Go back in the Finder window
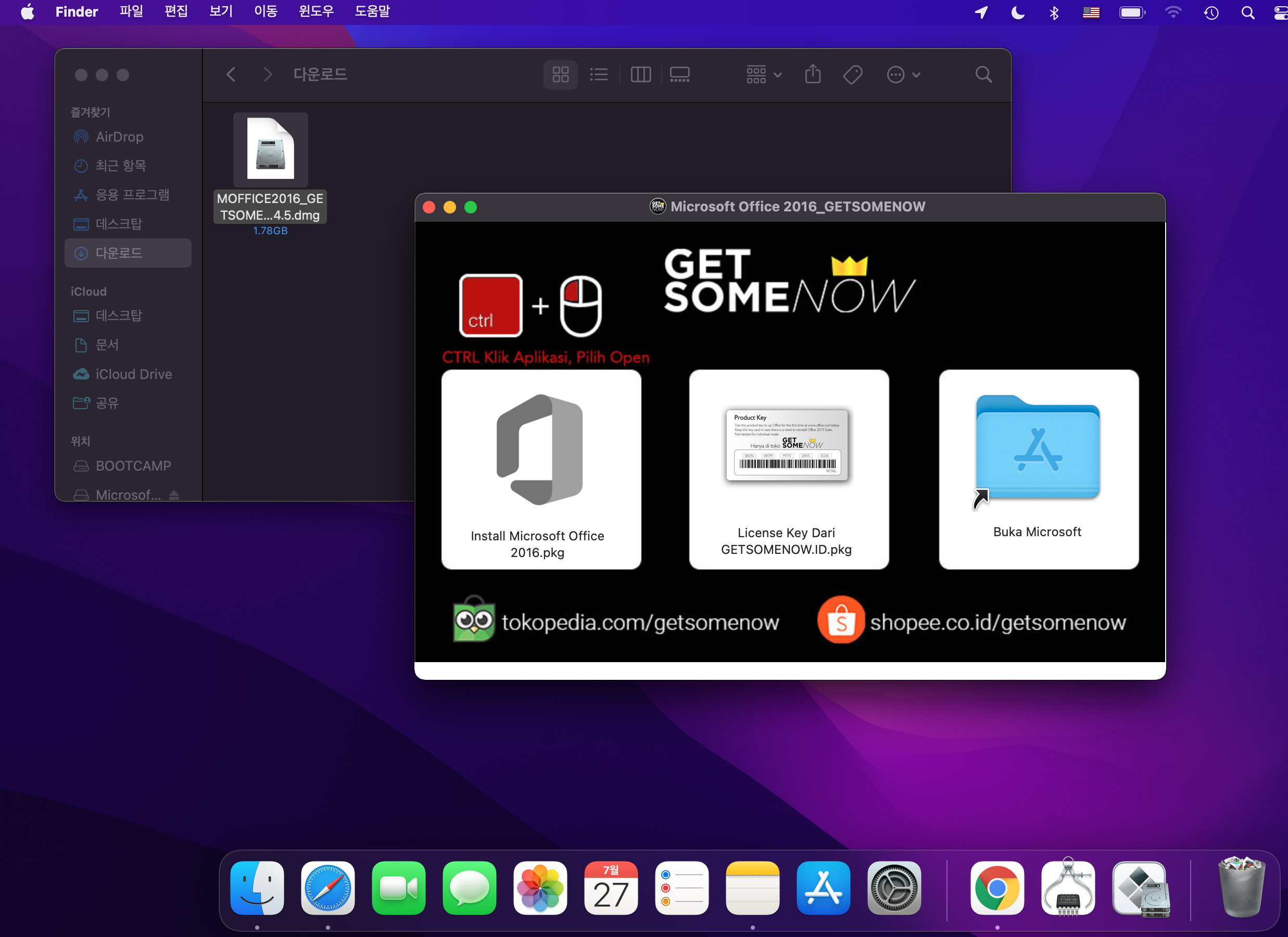This screenshot has width=1288, height=937. 231,74
